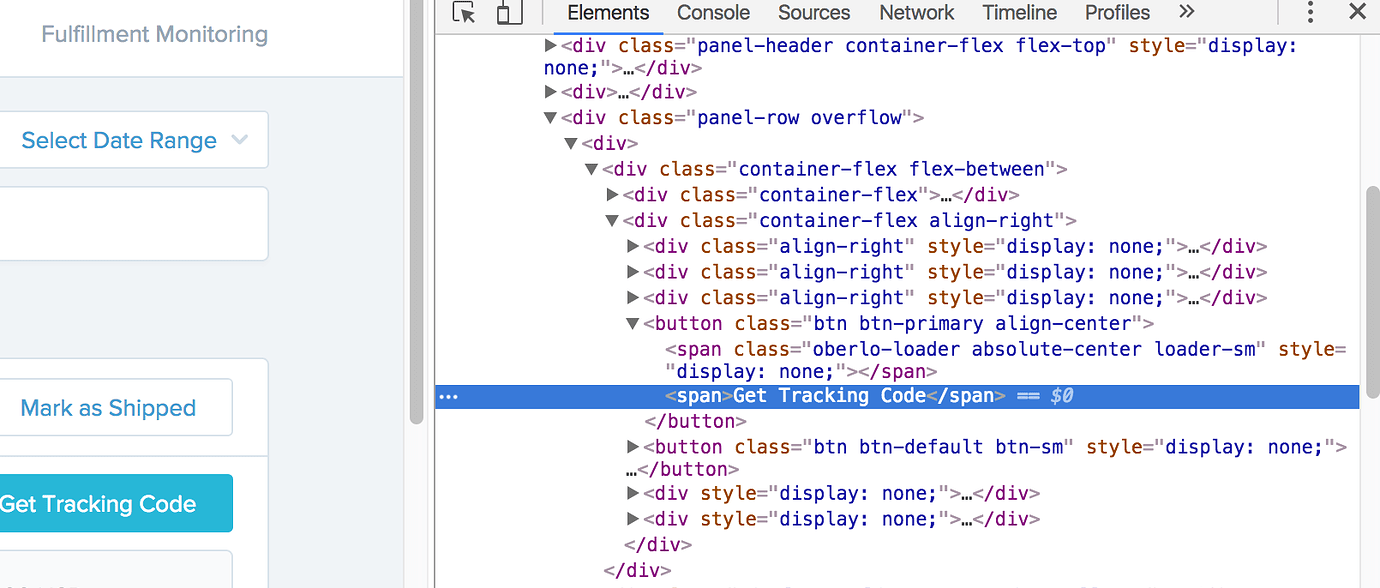Select the inspect element cursor icon
1380x588 pixels.
463,13
